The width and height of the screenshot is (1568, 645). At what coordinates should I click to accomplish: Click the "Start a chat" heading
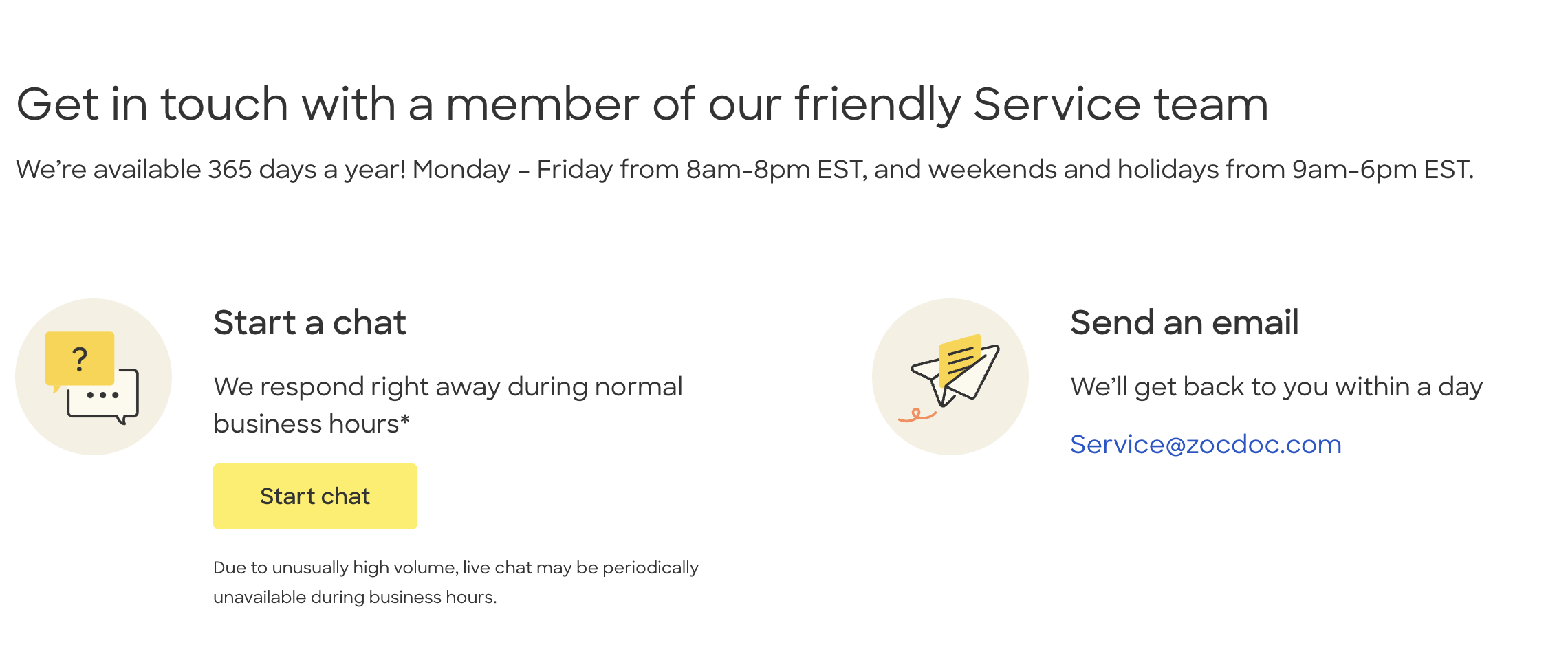[x=309, y=322]
